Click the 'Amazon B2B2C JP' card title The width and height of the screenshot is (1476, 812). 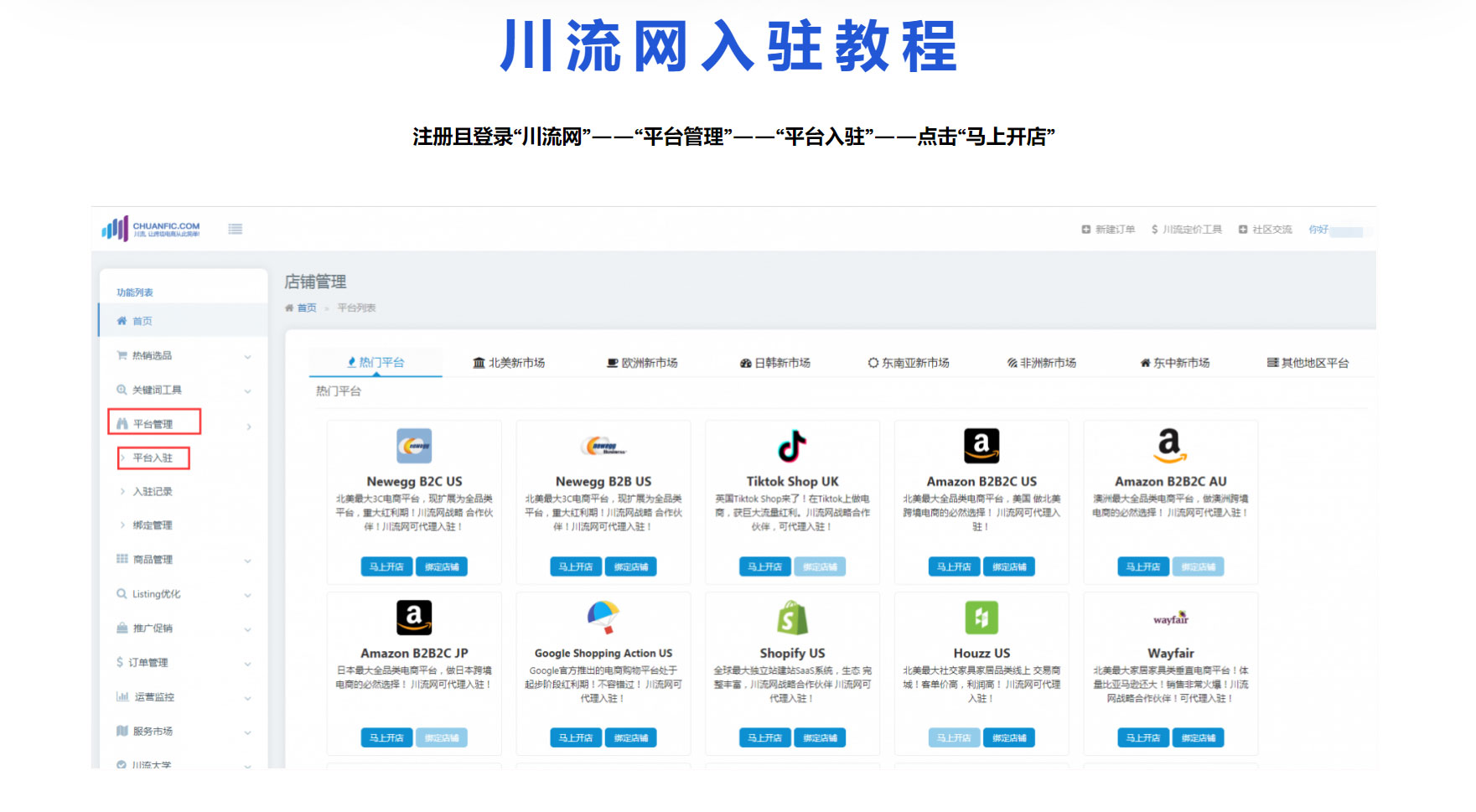coord(414,653)
